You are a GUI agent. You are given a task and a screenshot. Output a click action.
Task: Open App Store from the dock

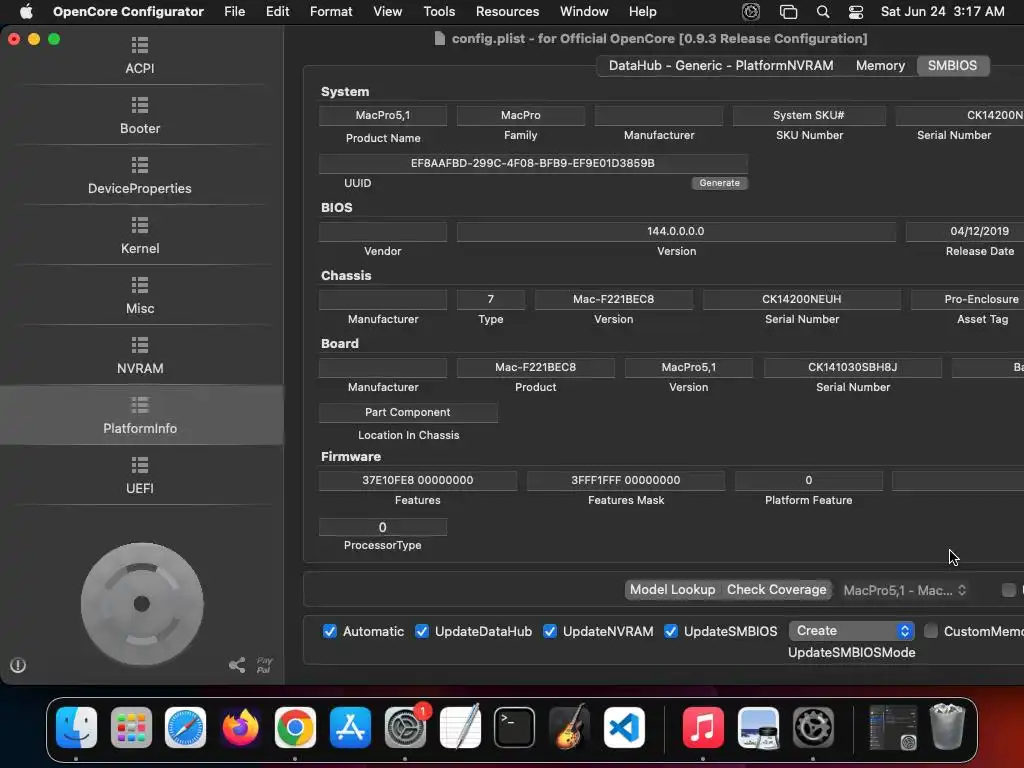[x=350, y=727]
